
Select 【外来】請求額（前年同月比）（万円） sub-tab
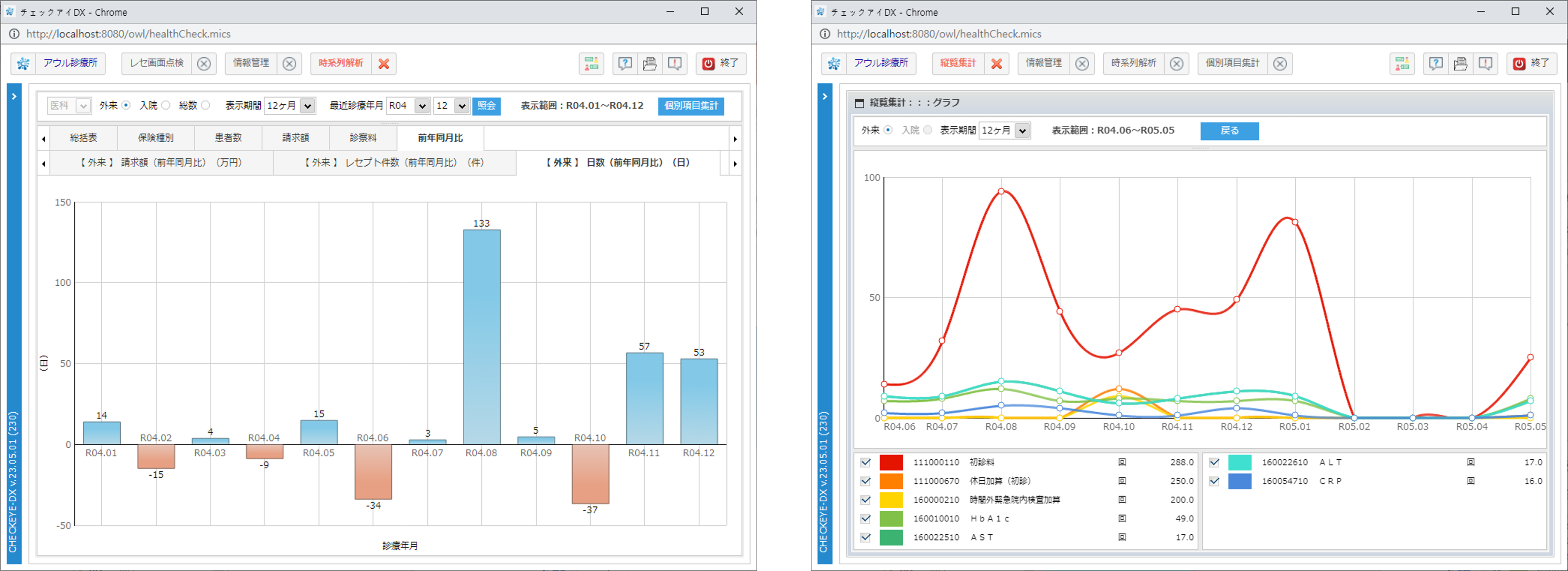(x=161, y=163)
